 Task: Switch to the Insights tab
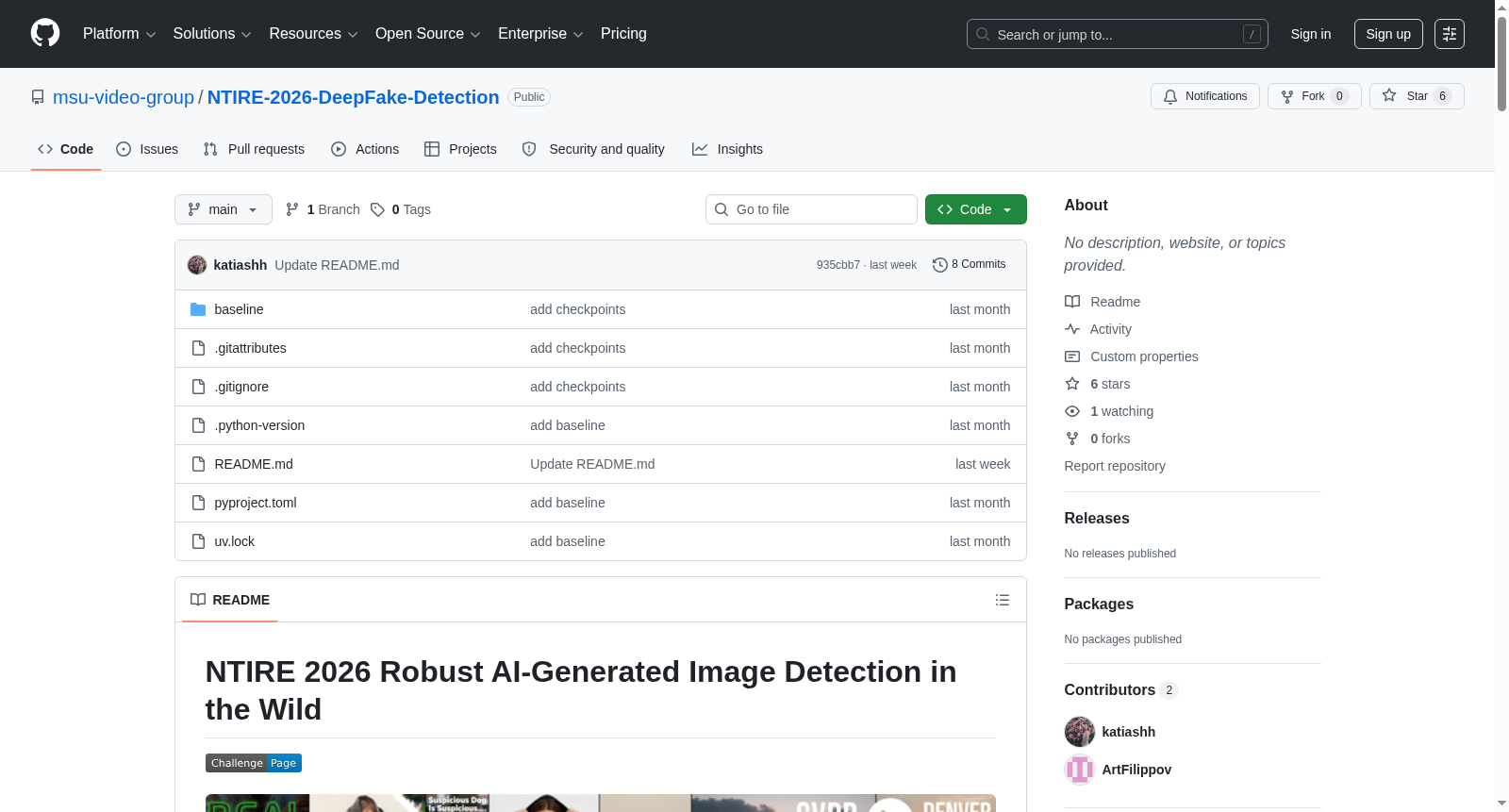tap(727, 149)
